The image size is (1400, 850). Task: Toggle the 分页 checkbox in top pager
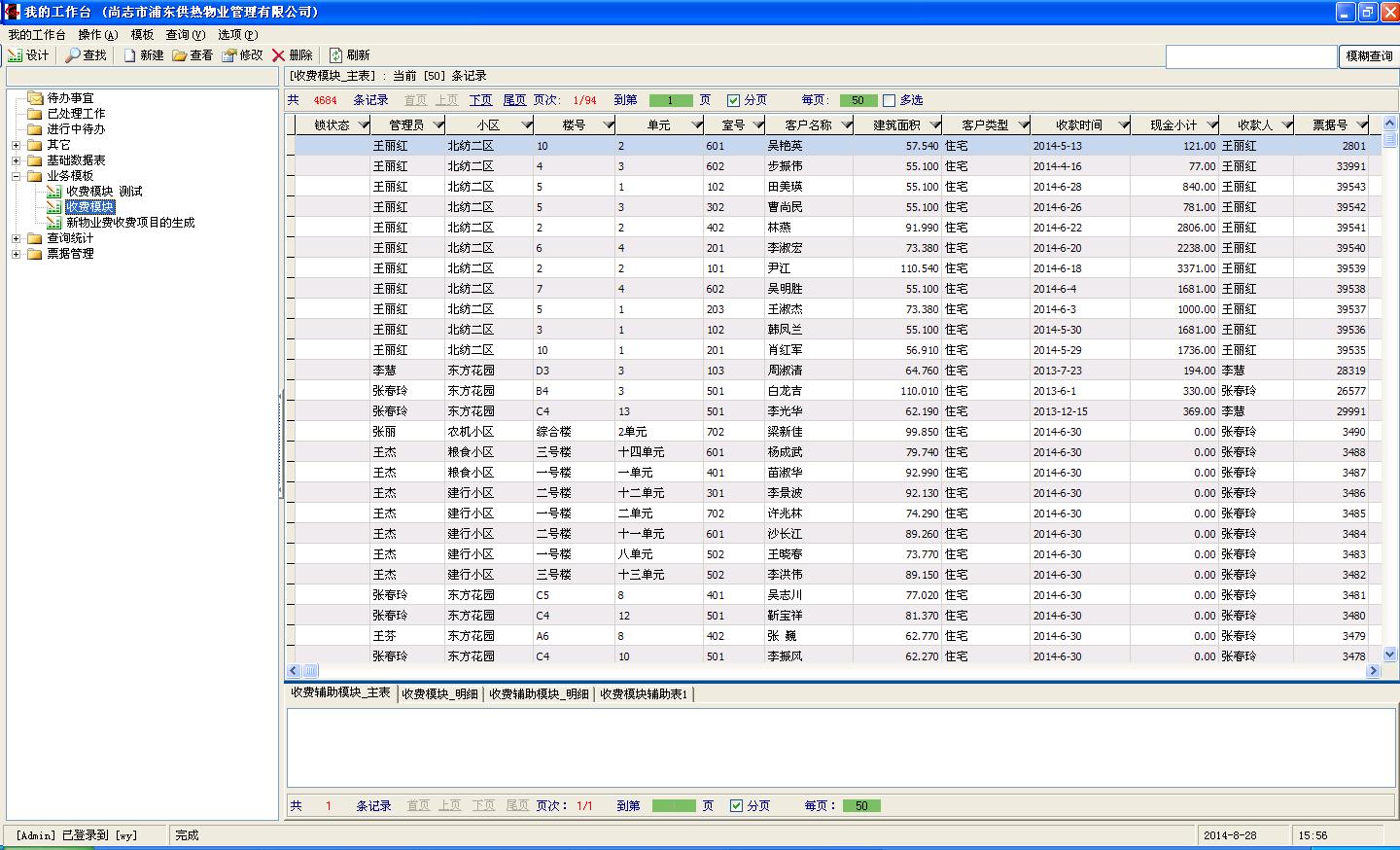734,100
